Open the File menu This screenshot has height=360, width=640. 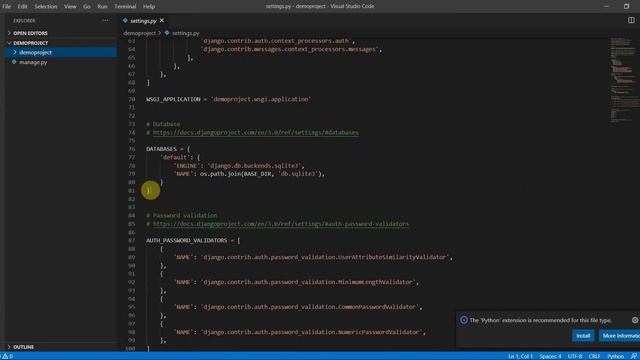click(7, 7)
